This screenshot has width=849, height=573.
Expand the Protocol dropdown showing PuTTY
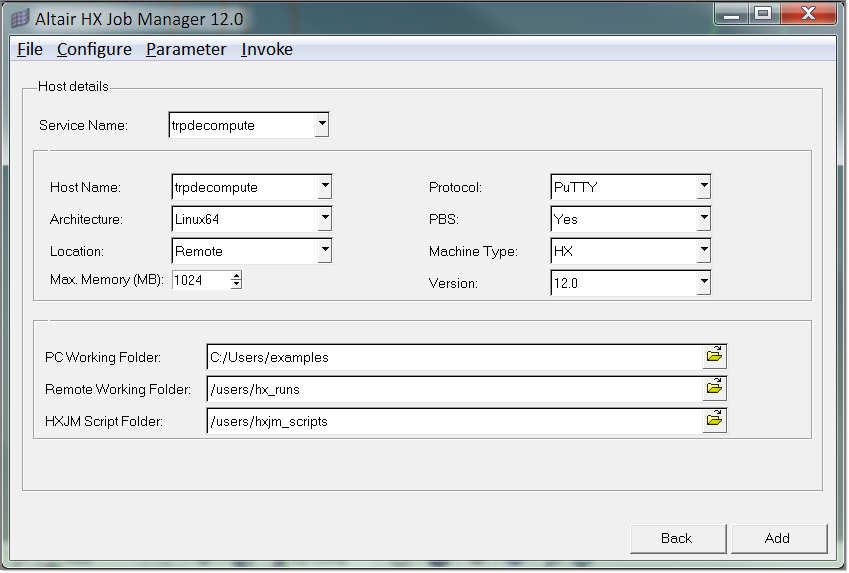point(703,187)
